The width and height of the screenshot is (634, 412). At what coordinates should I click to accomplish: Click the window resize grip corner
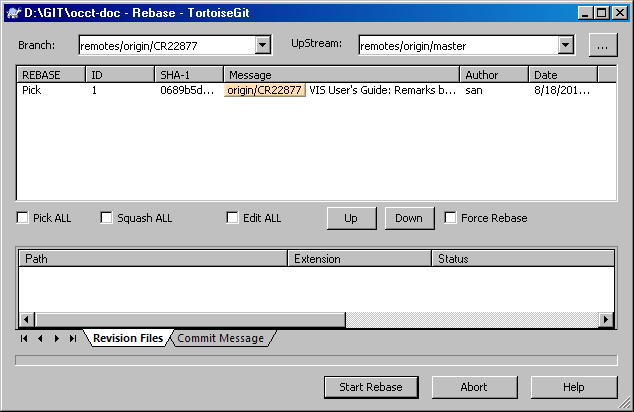pos(625,402)
